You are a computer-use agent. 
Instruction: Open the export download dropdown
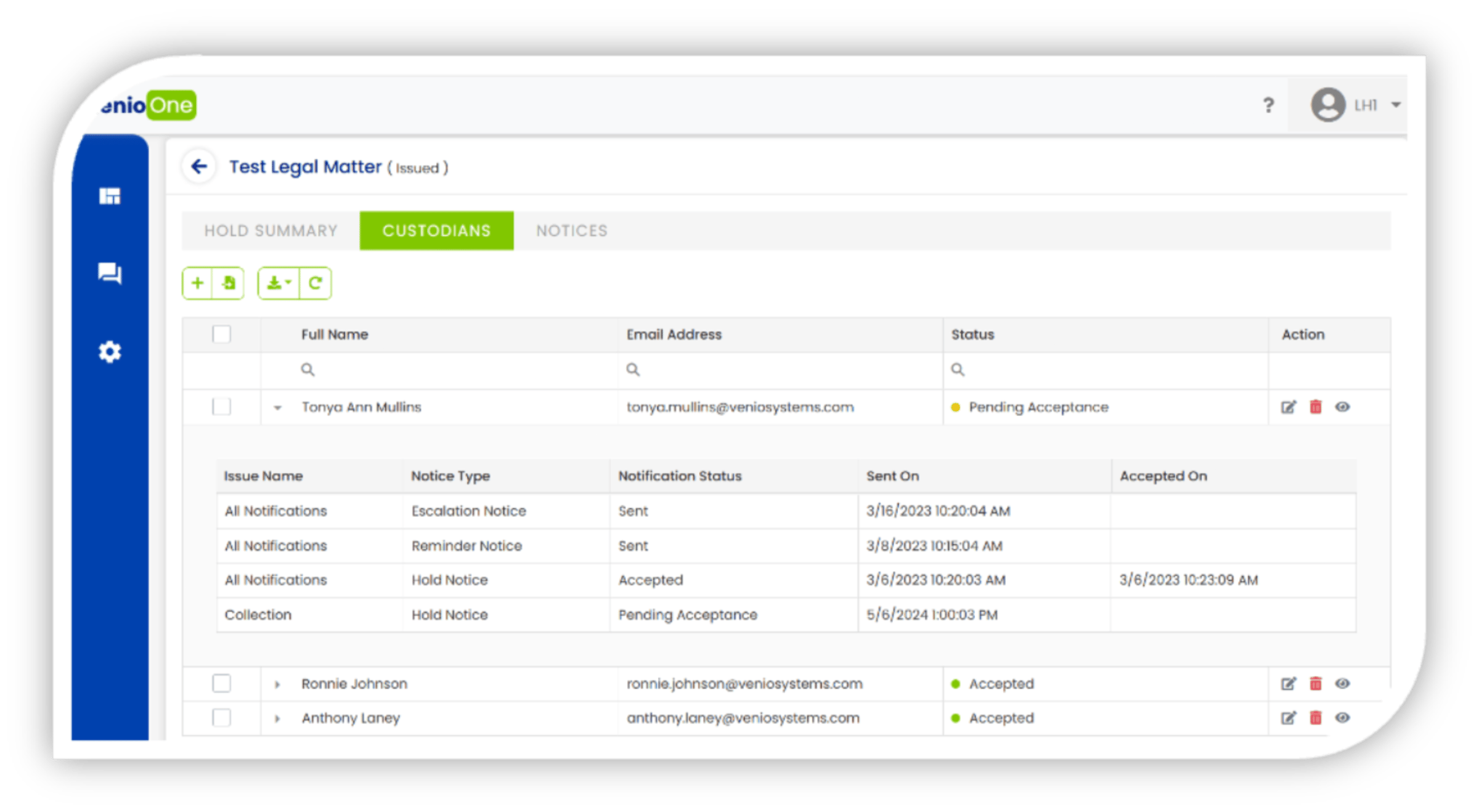tap(279, 283)
